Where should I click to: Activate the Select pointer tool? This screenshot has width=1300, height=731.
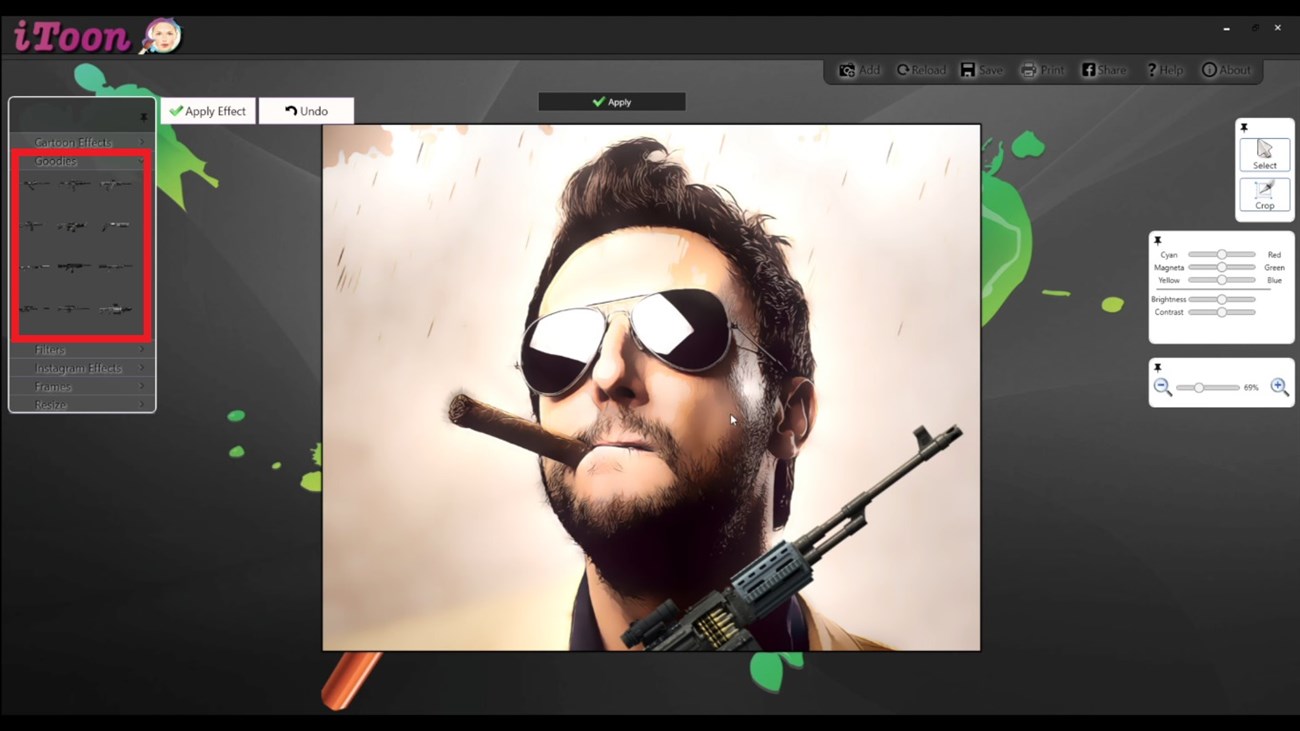pyautogui.click(x=1264, y=154)
